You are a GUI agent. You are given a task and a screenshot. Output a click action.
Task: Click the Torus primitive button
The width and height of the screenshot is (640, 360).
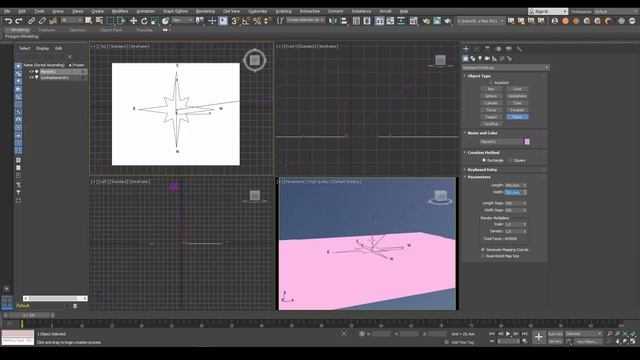tap(491, 110)
